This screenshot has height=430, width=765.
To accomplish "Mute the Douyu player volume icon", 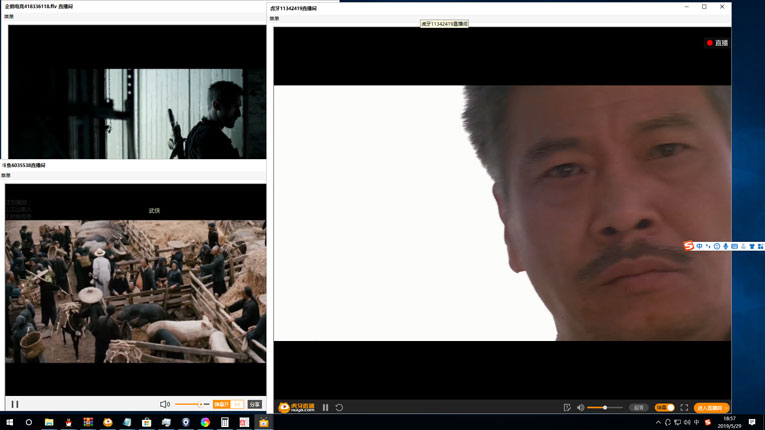I will tap(165, 404).
